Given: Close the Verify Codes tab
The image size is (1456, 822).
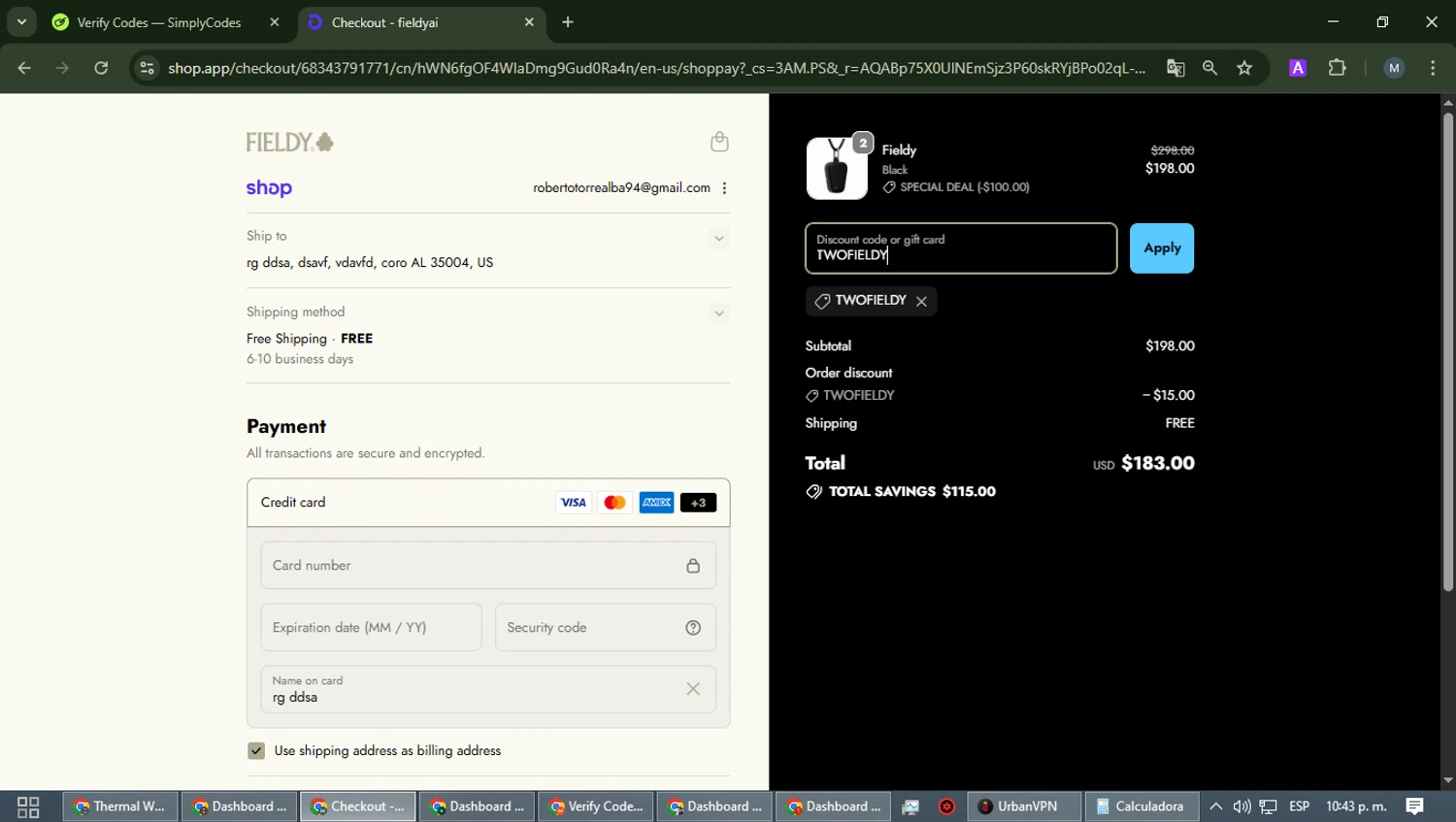Looking at the screenshot, I should click(275, 22).
